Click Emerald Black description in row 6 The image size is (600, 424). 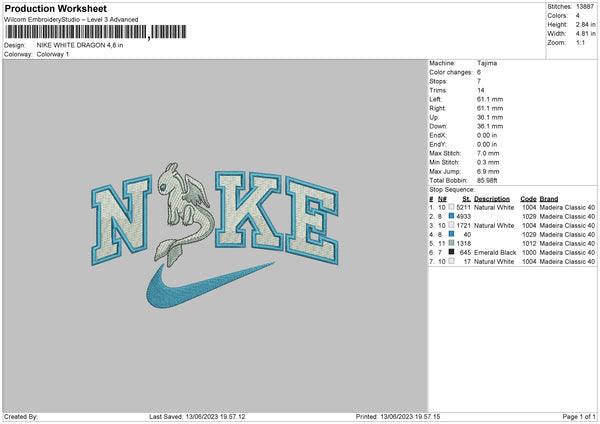pos(495,253)
